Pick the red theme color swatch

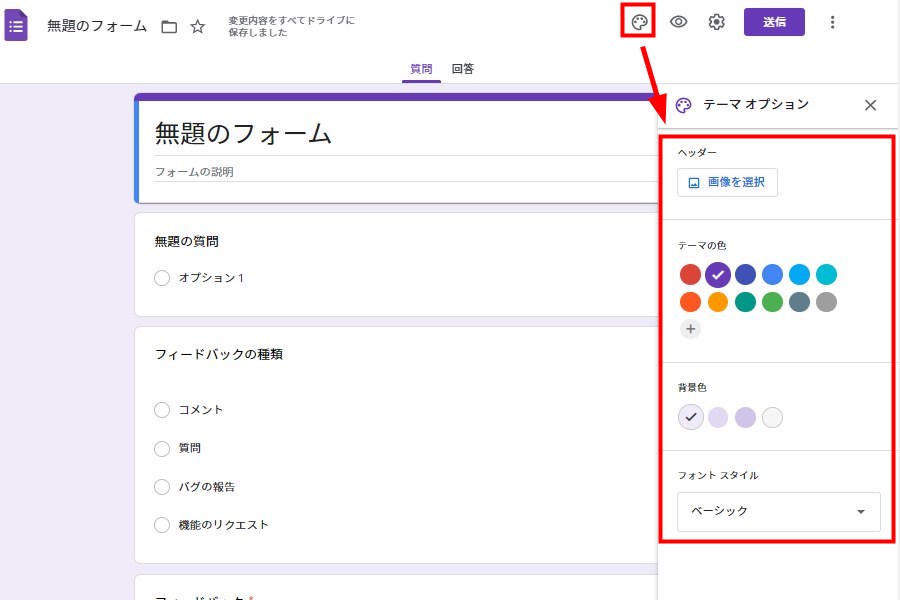690,274
